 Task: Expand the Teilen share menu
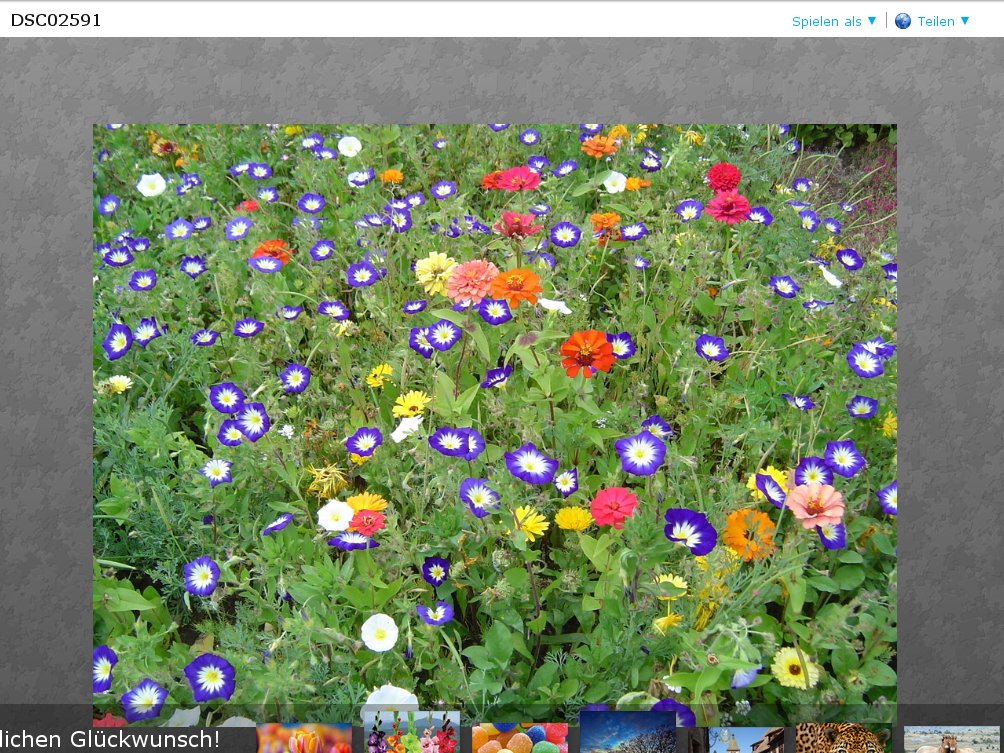coord(936,21)
